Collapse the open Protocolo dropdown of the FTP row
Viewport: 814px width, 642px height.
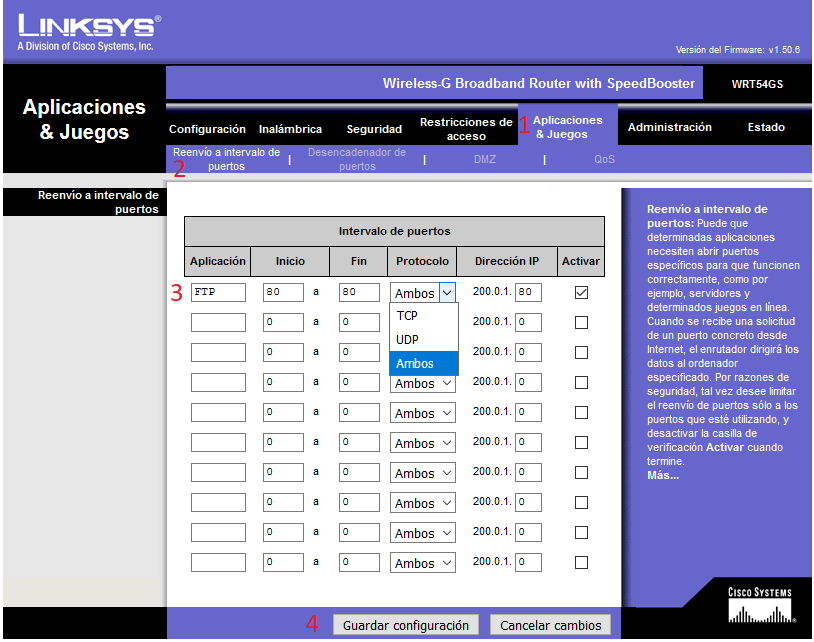pyautogui.click(x=423, y=293)
